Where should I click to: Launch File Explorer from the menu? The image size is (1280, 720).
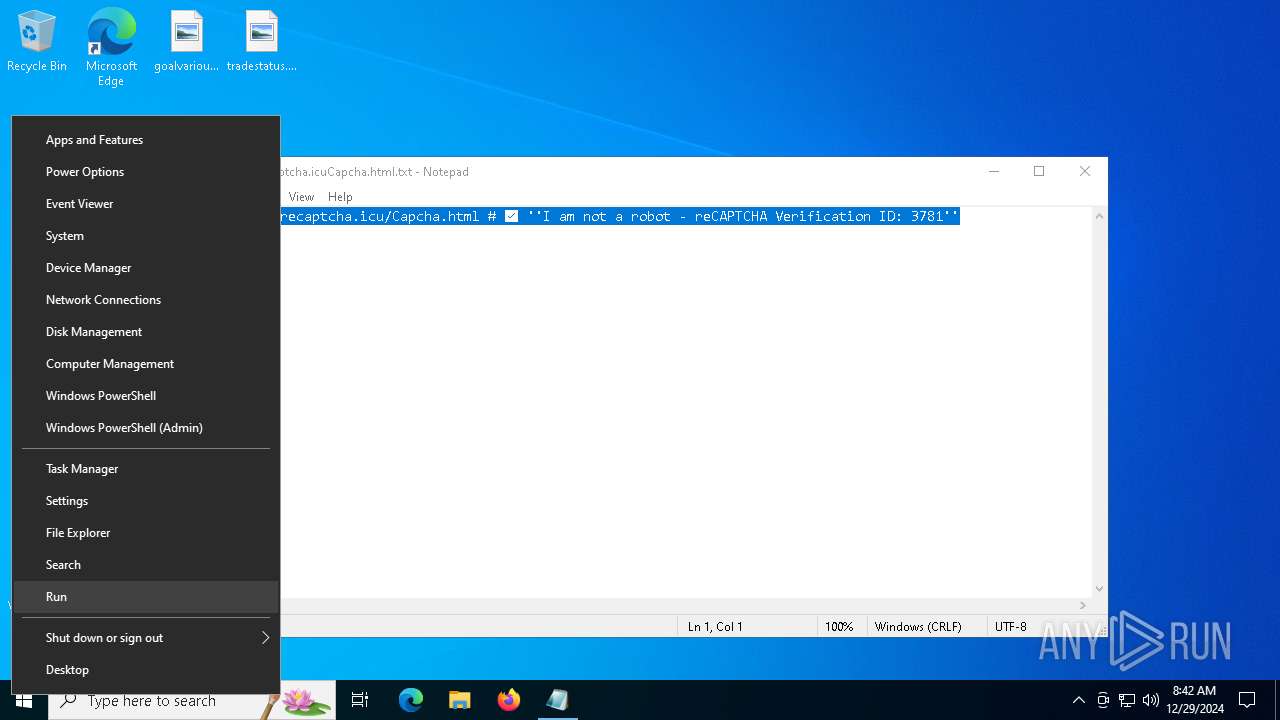pos(146,533)
